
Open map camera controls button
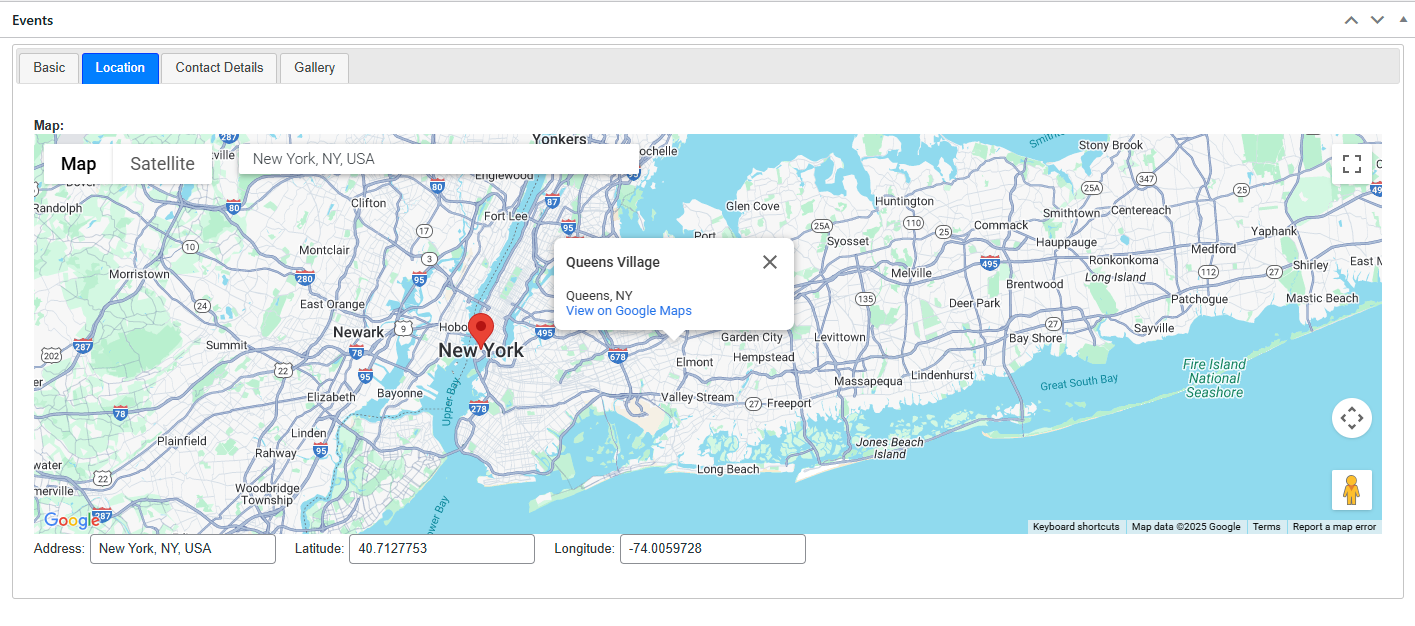(x=1351, y=418)
